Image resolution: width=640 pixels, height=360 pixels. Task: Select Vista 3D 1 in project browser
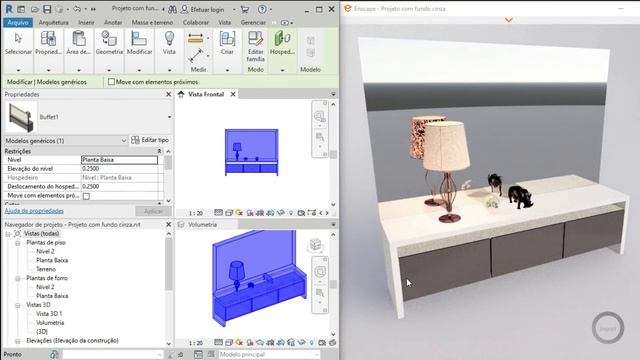pos(49,314)
